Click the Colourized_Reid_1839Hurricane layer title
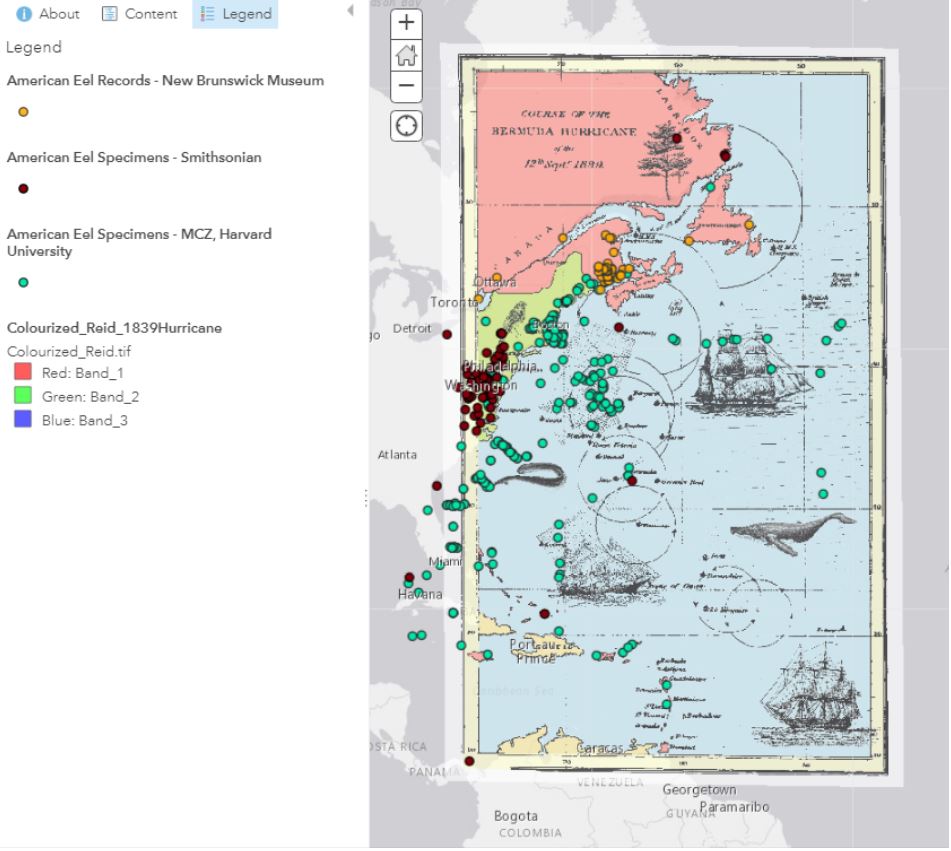Image resolution: width=951 pixels, height=851 pixels. (114, 328)
